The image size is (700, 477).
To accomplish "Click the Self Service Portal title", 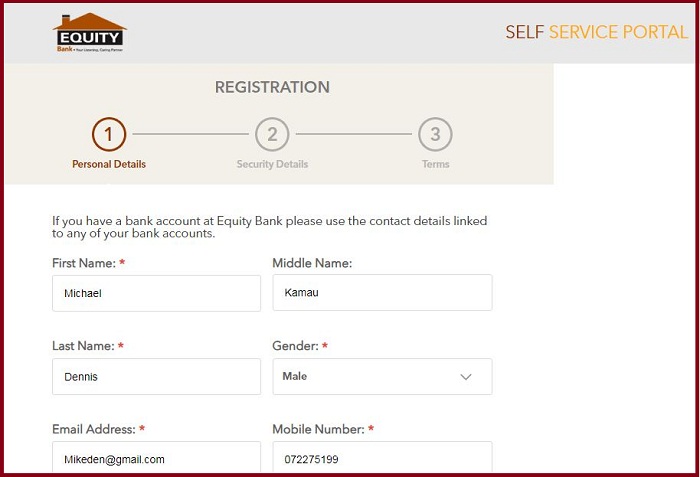I will point(596,32).
